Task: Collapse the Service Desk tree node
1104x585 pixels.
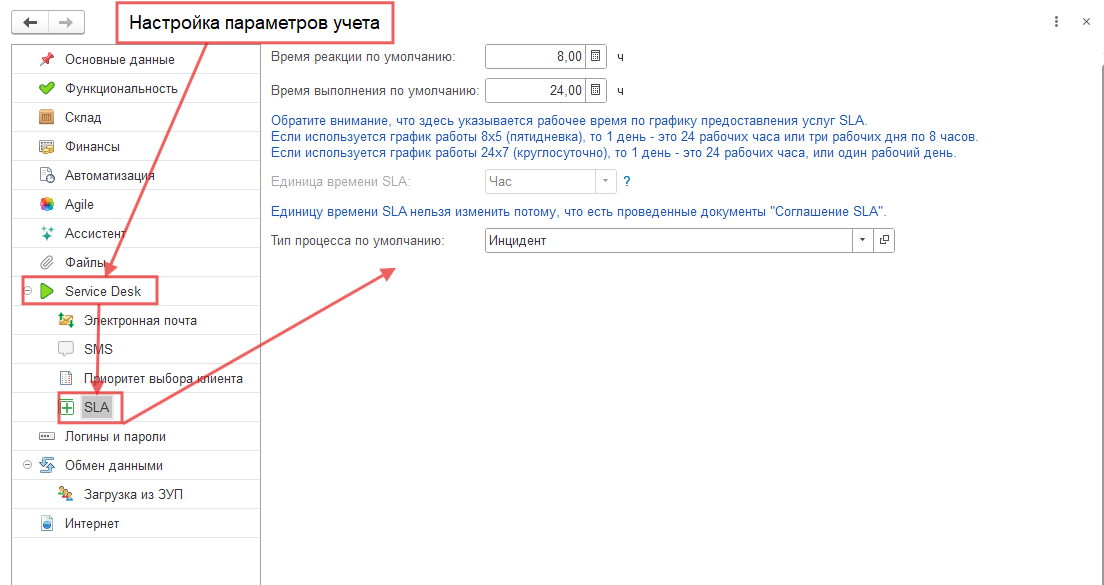Action: pyautogui.click(x=27, y=291)
